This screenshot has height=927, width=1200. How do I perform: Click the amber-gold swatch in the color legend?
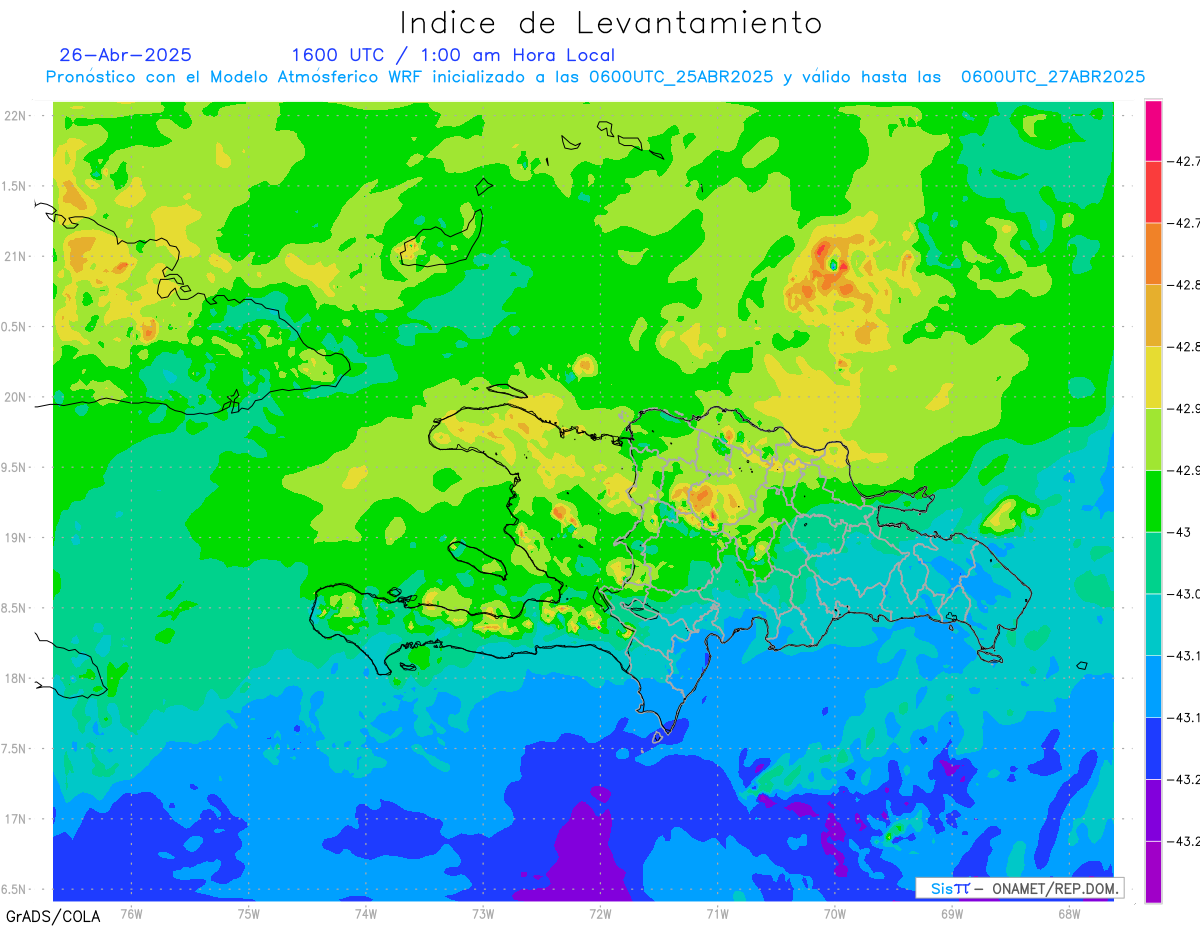pyautogui.click(x=1153, y=316)
